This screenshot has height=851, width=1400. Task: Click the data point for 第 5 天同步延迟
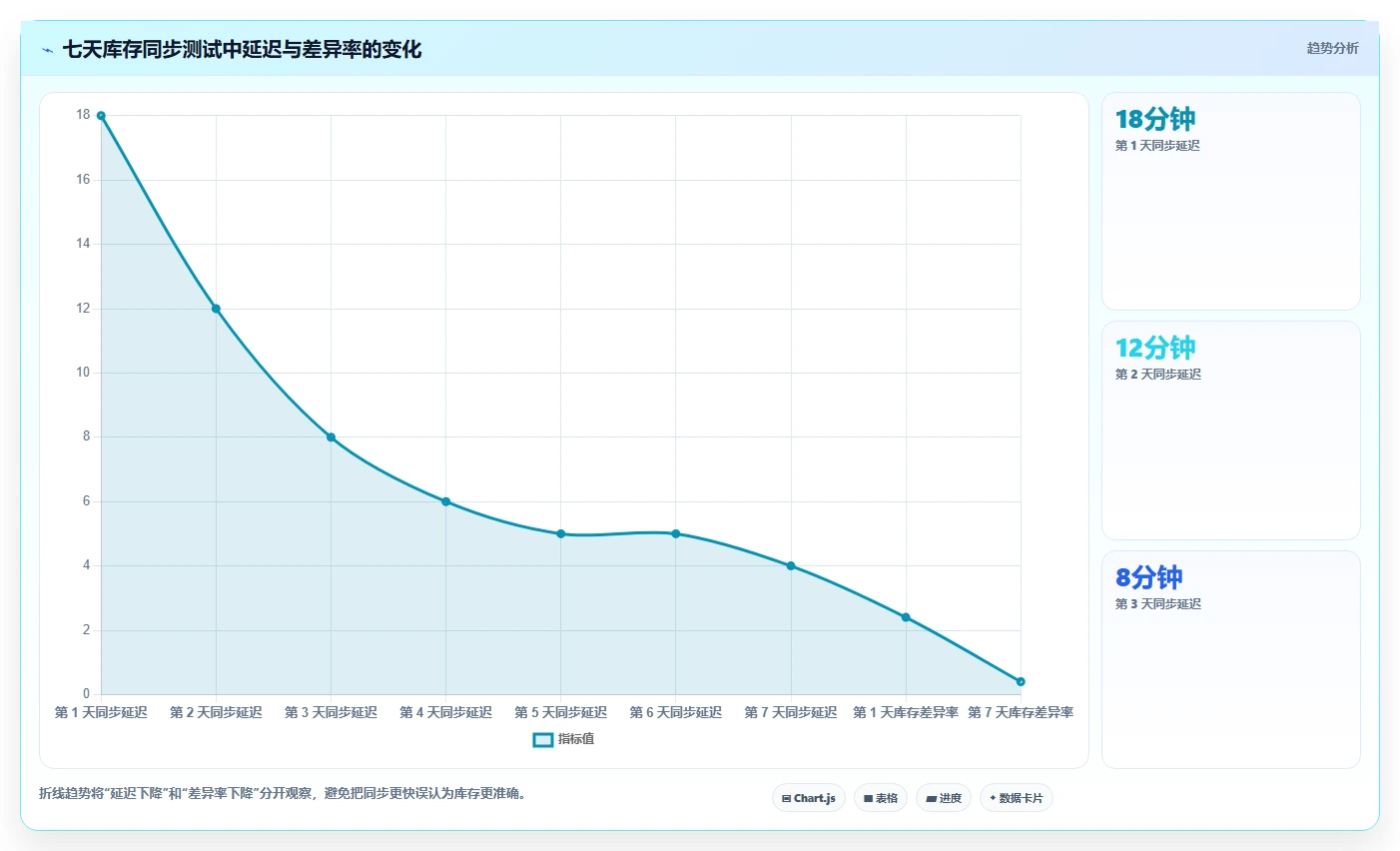tap(561, 533)
